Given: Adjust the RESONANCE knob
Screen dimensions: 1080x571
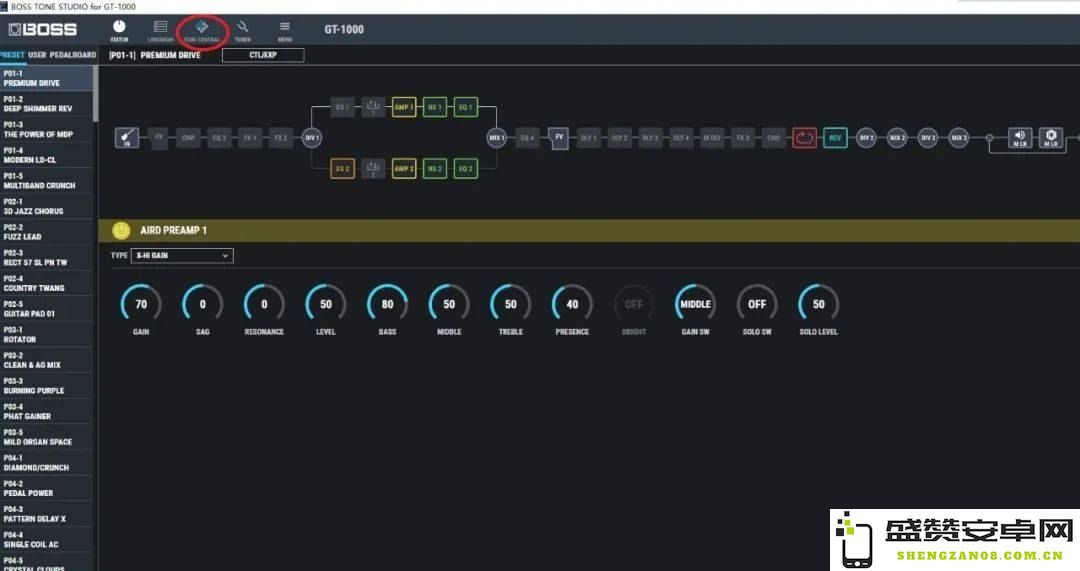Looking at the screenshot, I should point(264,304).
